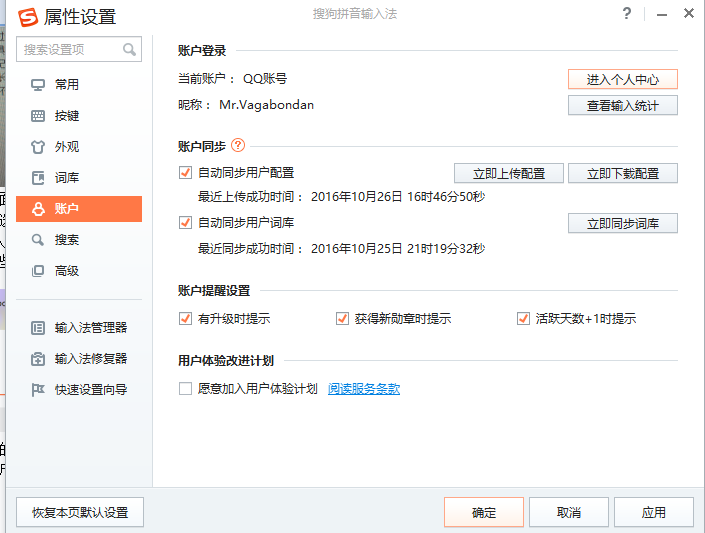Click the flag icon beside 快速设置向导
The width and height of the screenshot is (705, 533).
point(38,390)
